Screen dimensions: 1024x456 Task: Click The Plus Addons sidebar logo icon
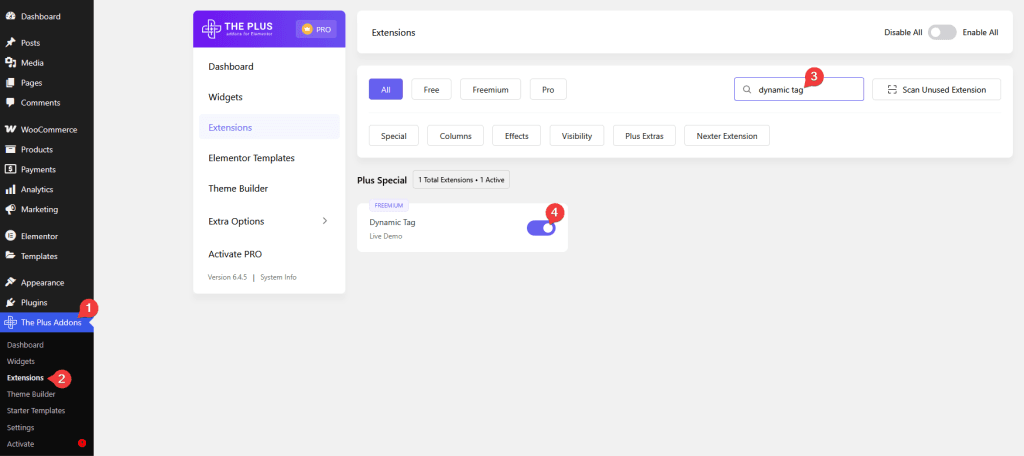[x=10, y=323]
